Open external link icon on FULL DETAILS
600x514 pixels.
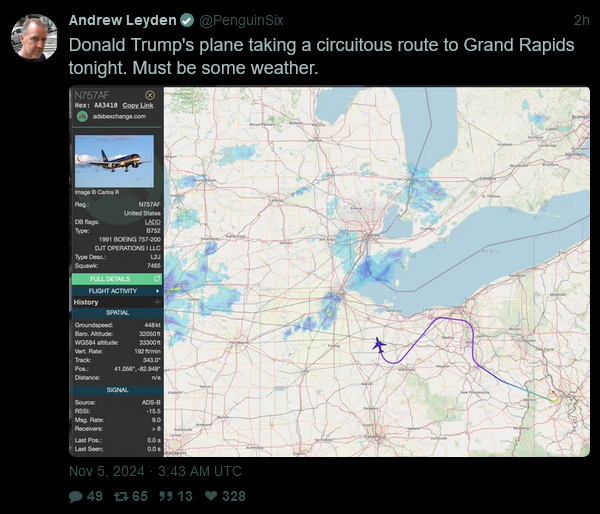click(157, 279)
